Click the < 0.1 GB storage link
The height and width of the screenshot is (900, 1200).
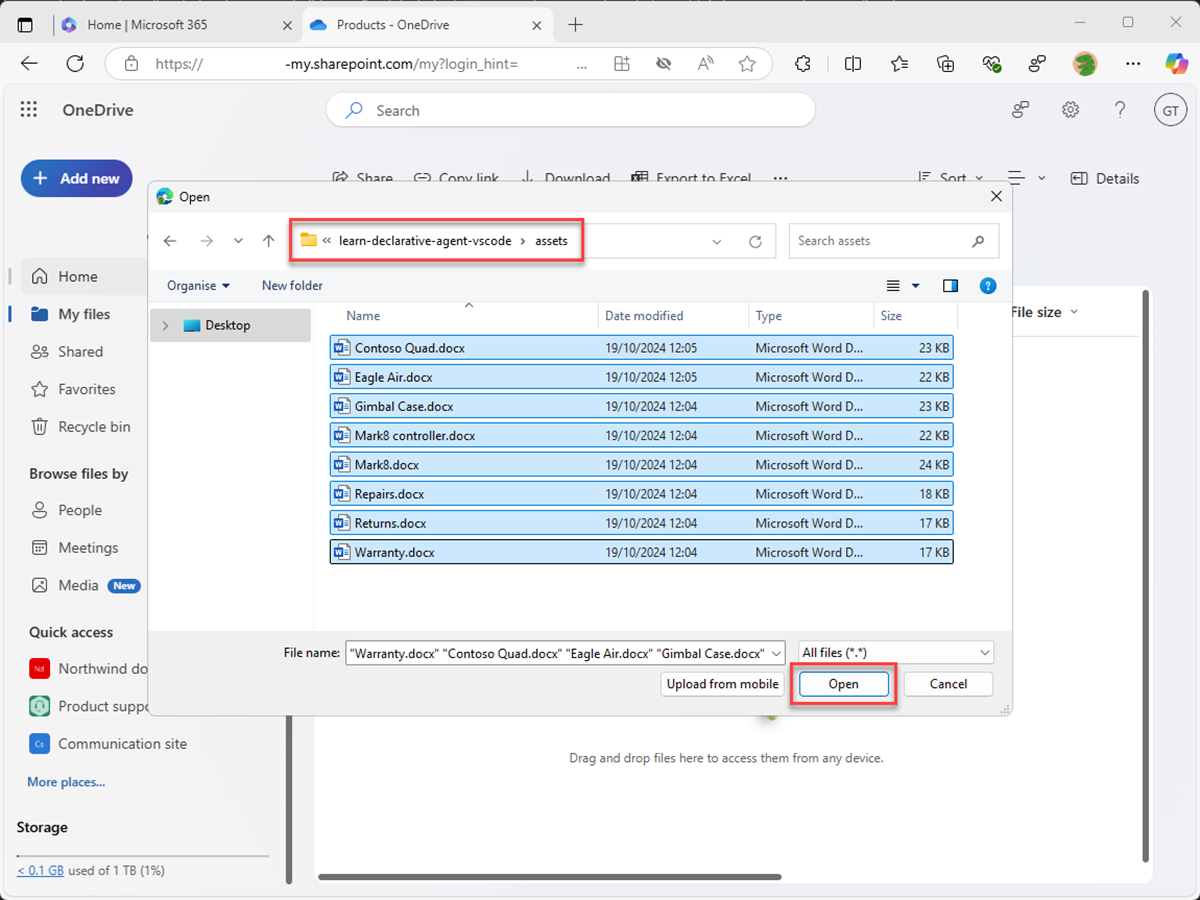pos(40,870)
